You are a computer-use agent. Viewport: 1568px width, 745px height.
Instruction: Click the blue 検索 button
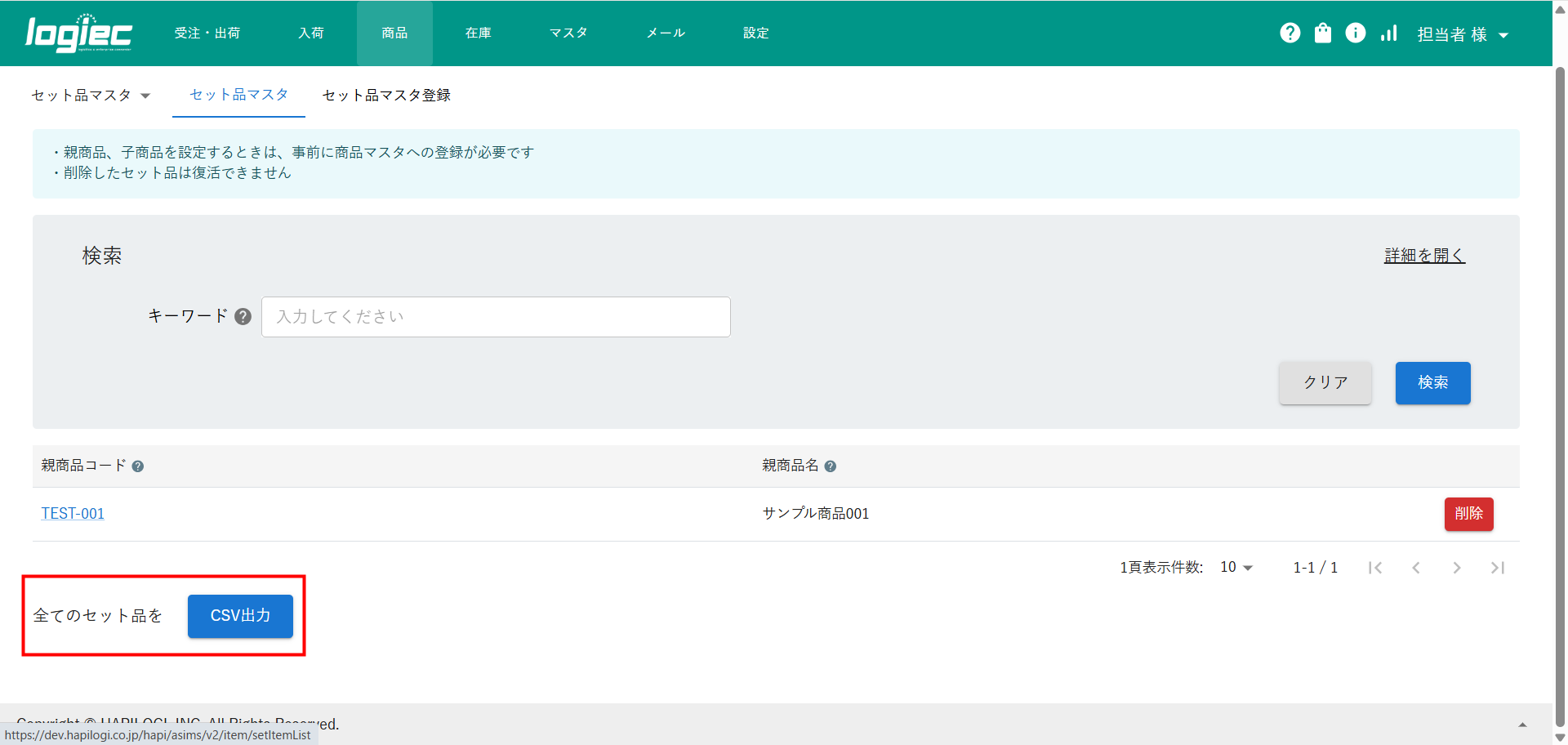[x=1432, y=383]
